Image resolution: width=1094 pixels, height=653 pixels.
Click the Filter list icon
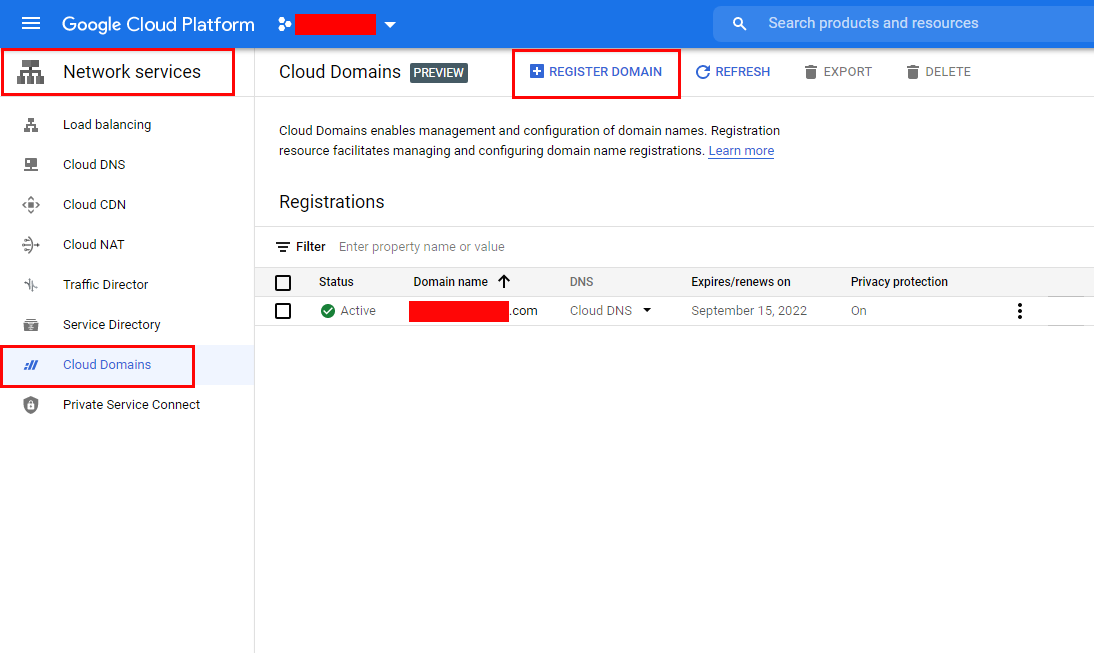(283, 247)
